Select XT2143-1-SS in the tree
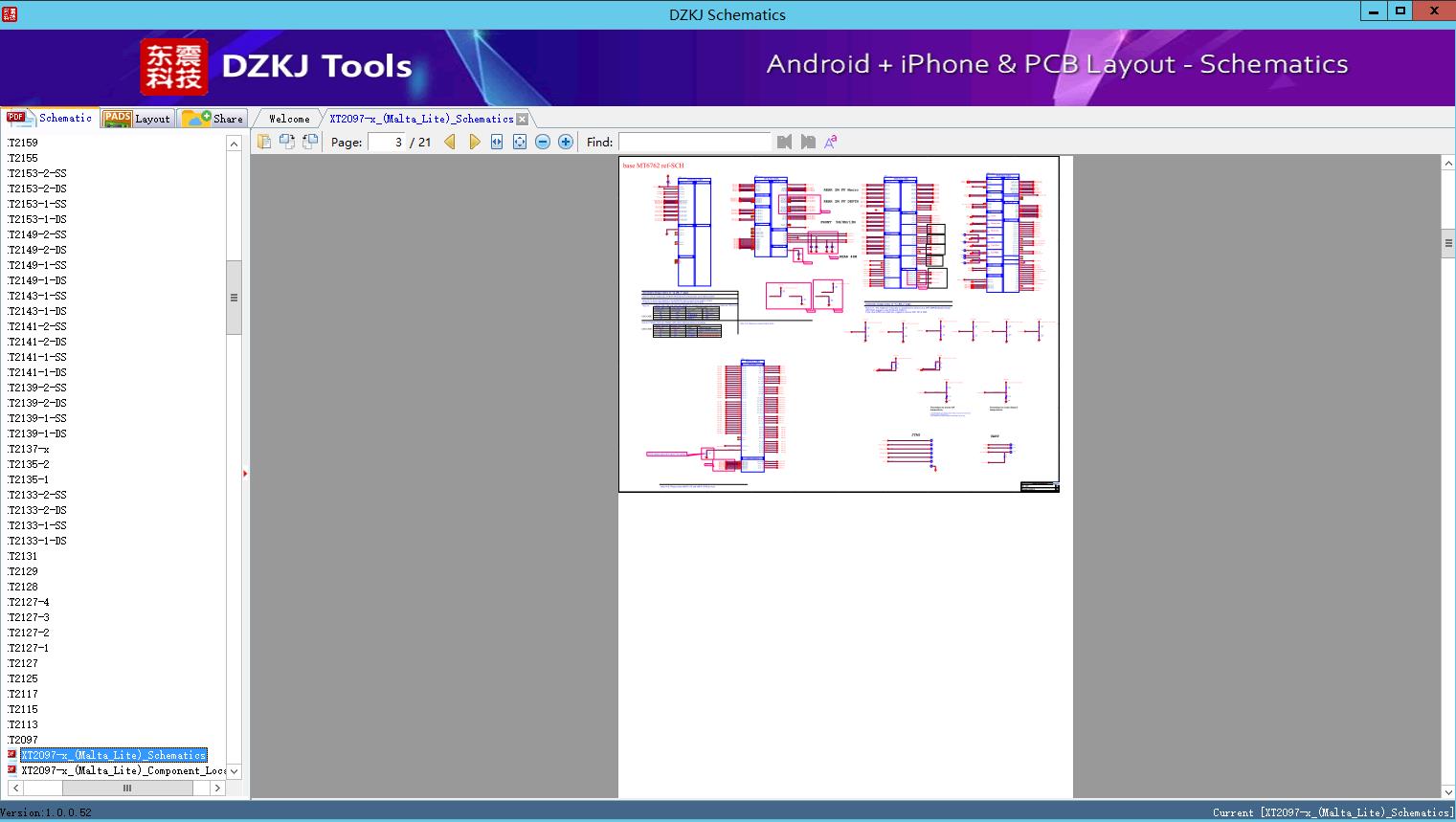The image size is (1456, 822). click(36, 296)
